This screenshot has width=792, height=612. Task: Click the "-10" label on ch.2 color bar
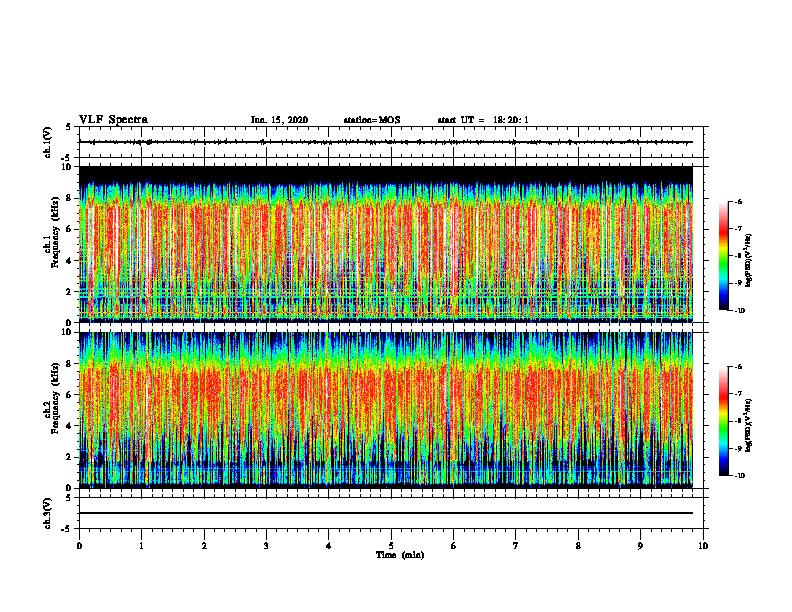(739, 476)
